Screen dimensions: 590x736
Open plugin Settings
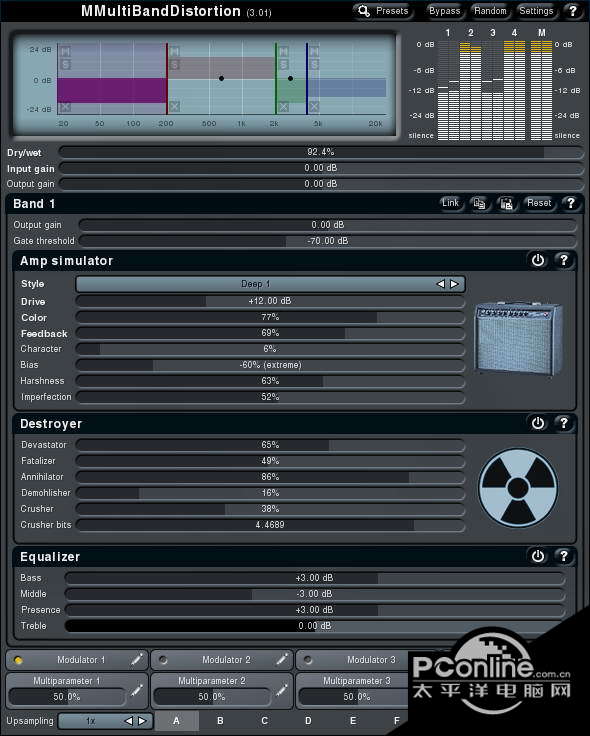coord(536,11)
